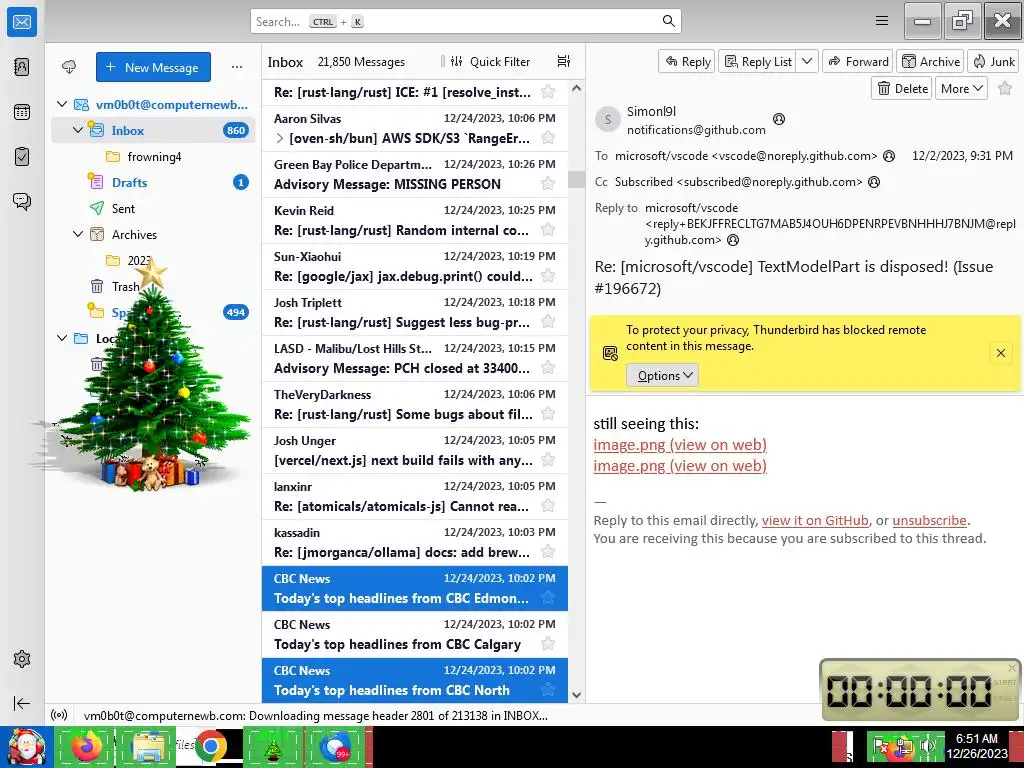Click the taskbar volume icon

point(925,746)
